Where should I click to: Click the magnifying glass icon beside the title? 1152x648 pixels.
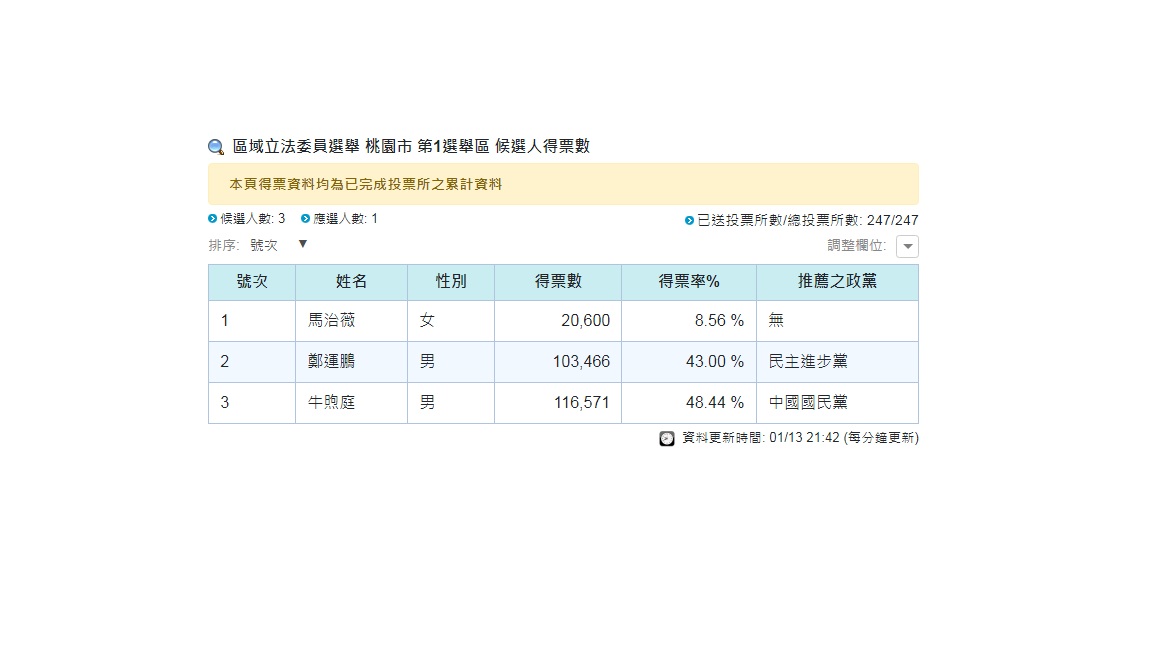click(x=216, y=147)
